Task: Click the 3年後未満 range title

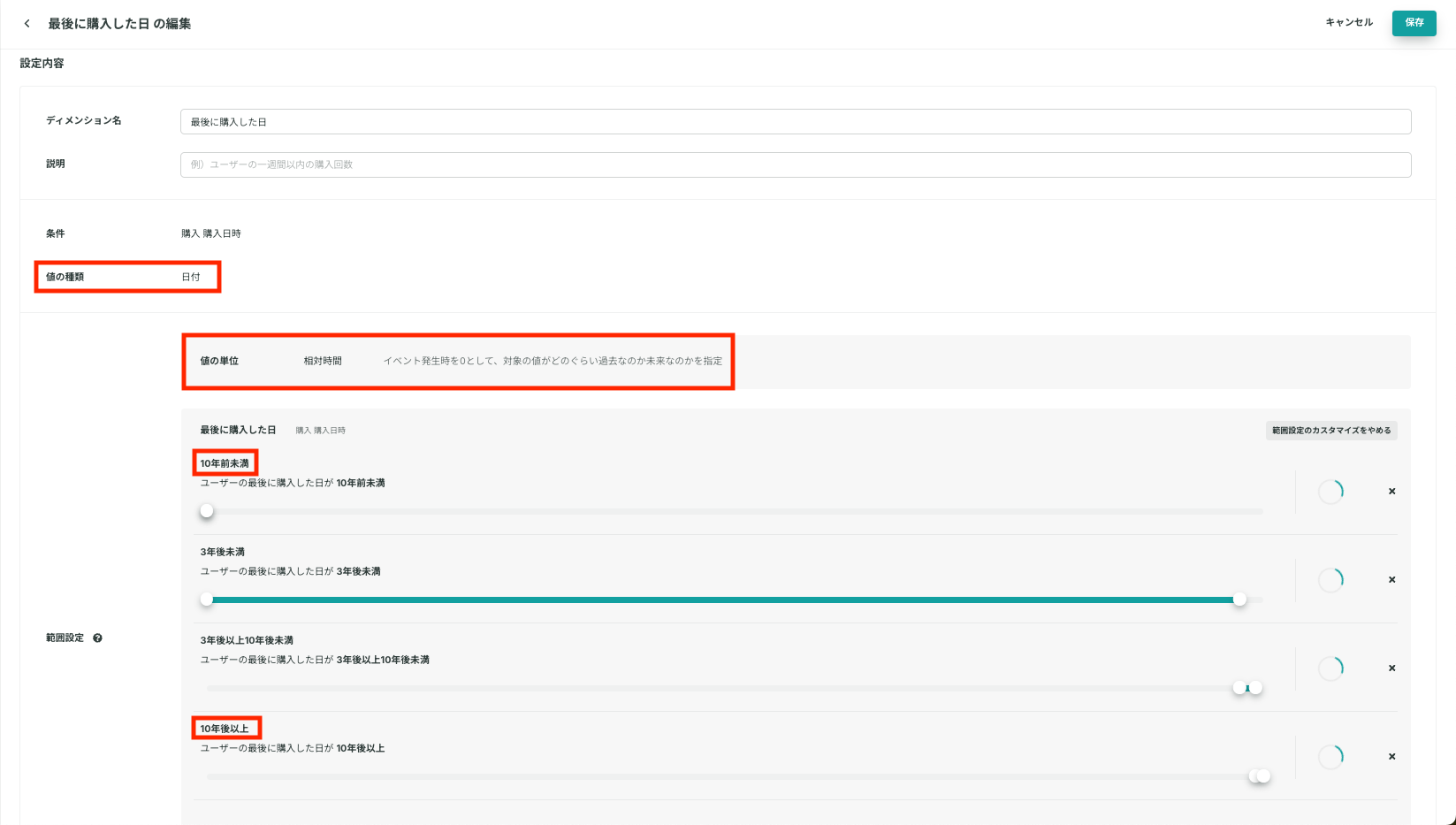Action: pyautogui.click(x=223, y=552)
